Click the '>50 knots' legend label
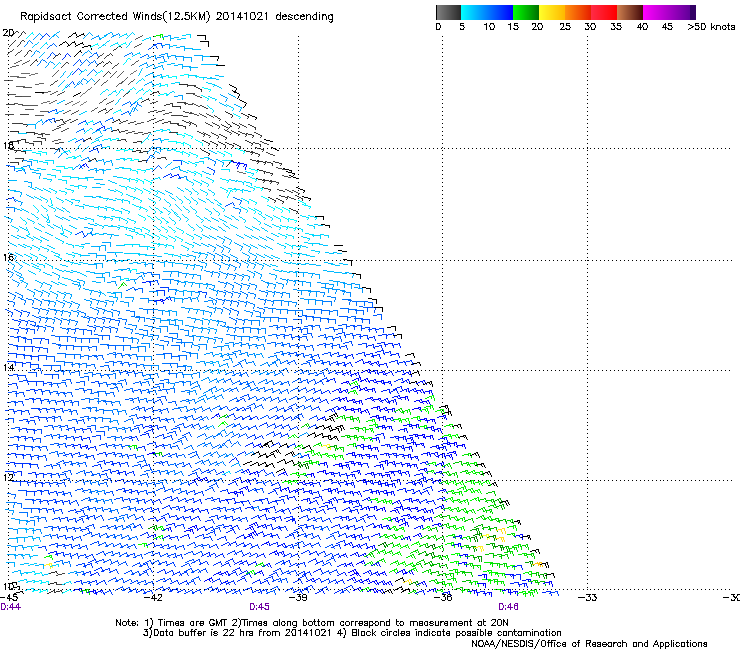The height and width of the screenshot is (650, 740). tap(711, 27)
